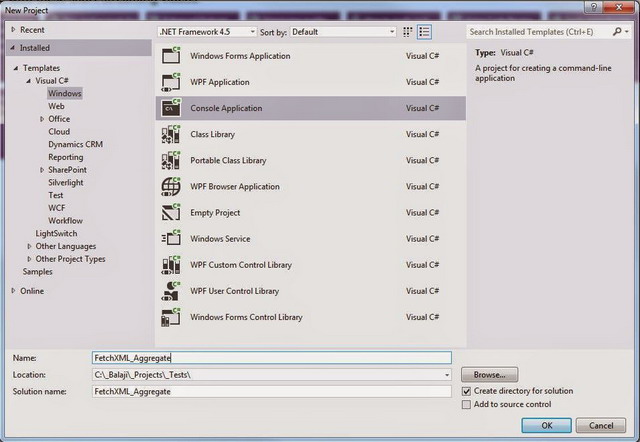Click Visual C# beside Windows Forms Application

(x=422, y=56)
